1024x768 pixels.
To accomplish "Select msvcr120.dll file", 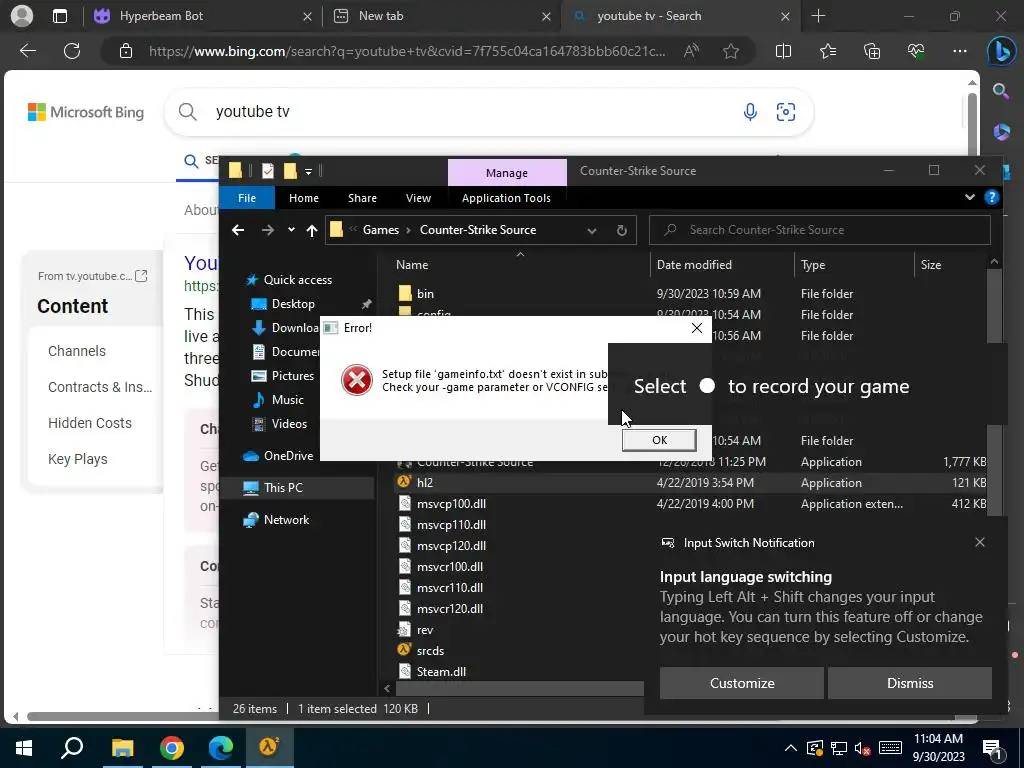I will [x=450, y=609].
